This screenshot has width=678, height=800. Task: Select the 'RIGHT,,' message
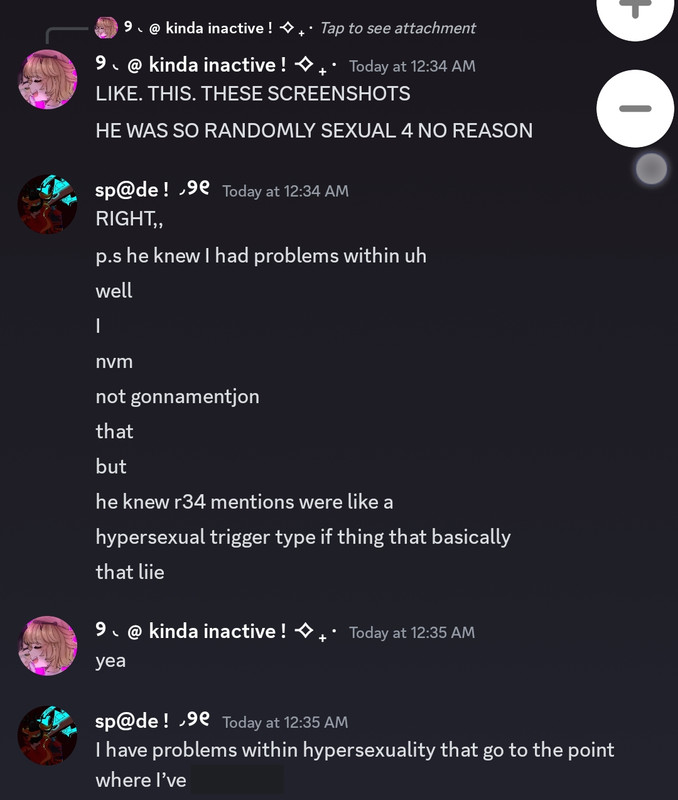click(129, 219)
